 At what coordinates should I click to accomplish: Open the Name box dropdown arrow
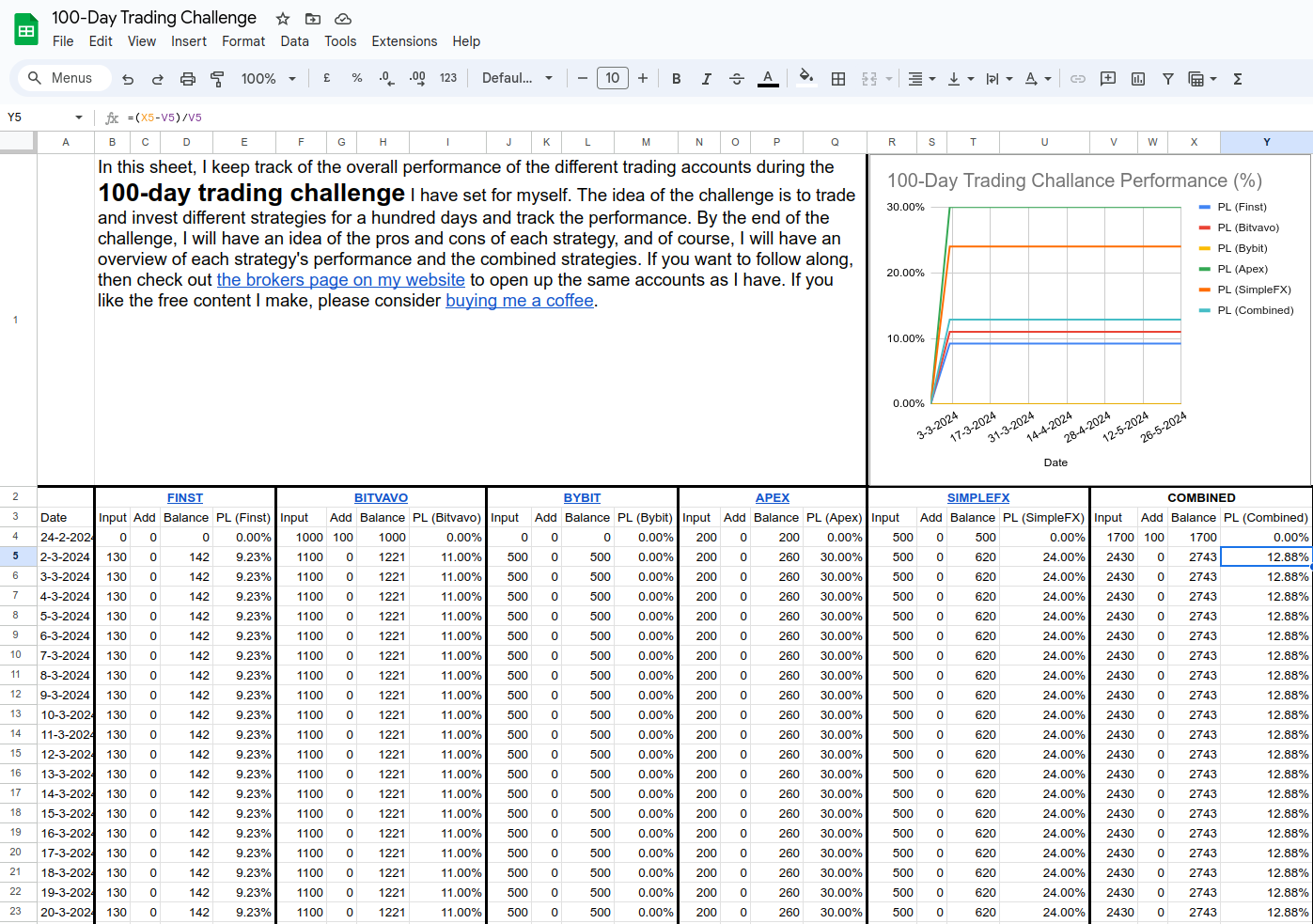(79, 117)
